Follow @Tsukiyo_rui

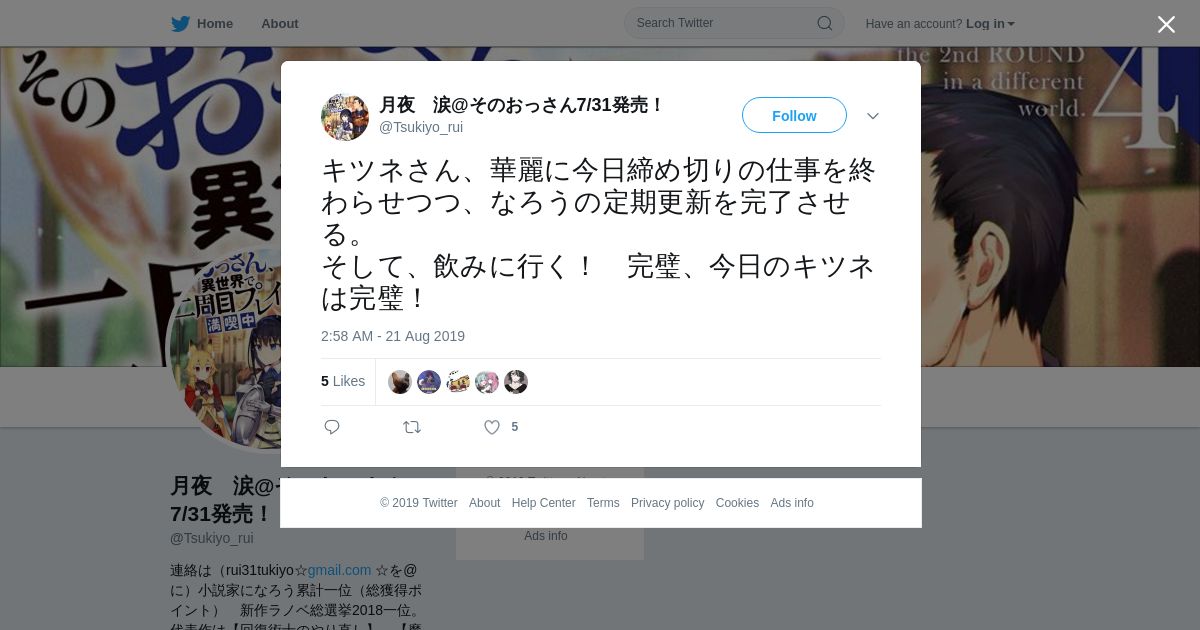point(794,116)
